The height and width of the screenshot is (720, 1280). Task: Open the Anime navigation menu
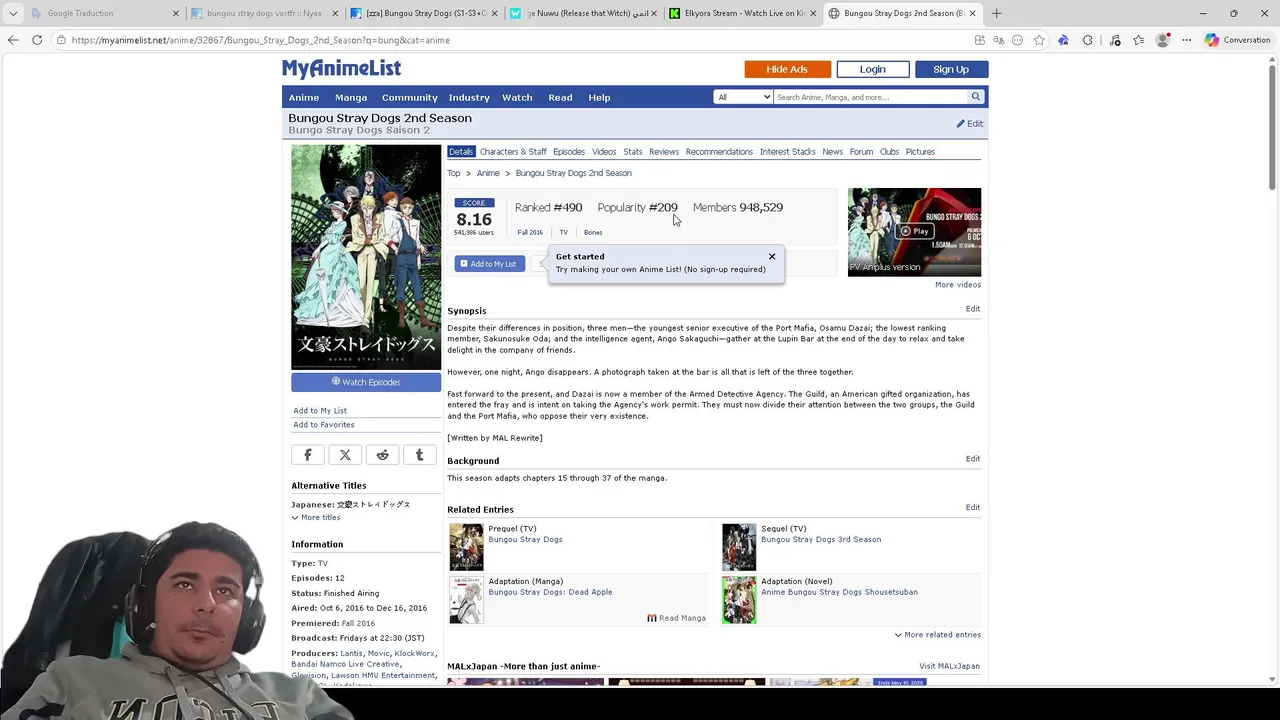304,97
